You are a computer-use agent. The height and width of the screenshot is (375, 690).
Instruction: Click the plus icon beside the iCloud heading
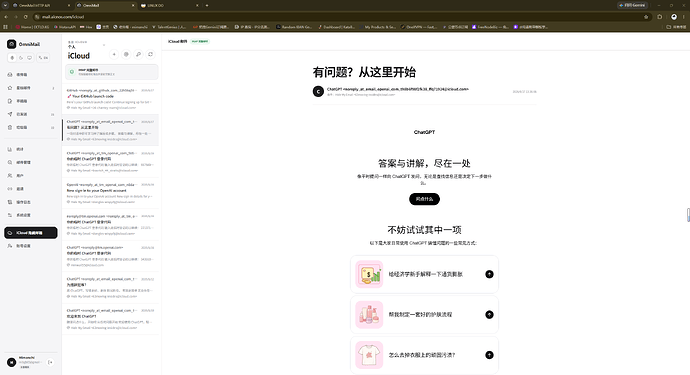(x=114, y=54)
